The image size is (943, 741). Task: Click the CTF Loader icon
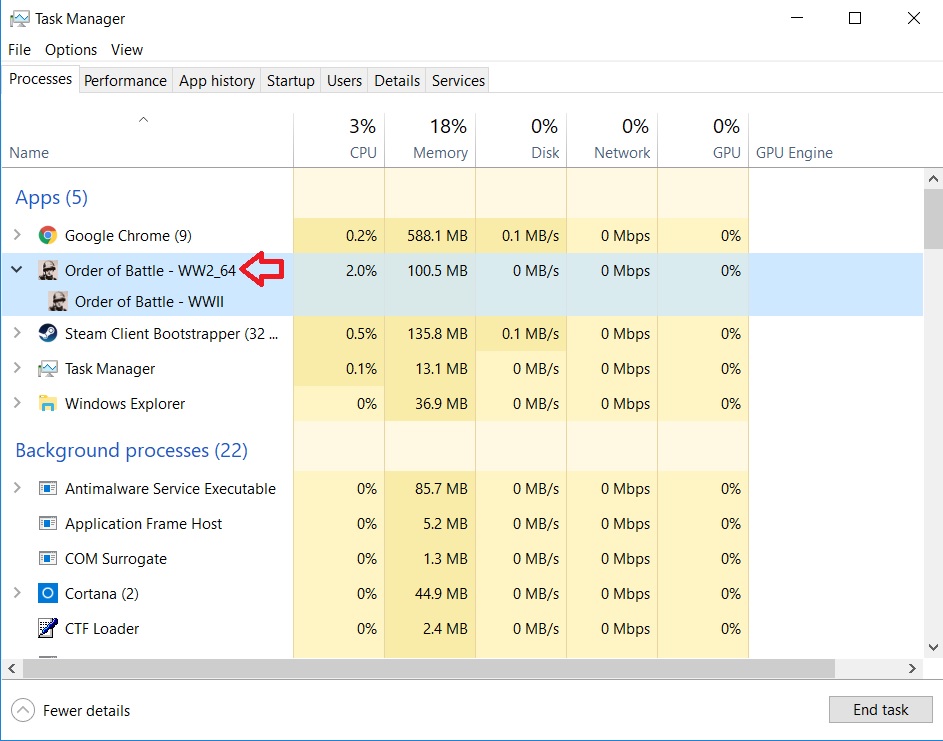click(x=47, y=629)
